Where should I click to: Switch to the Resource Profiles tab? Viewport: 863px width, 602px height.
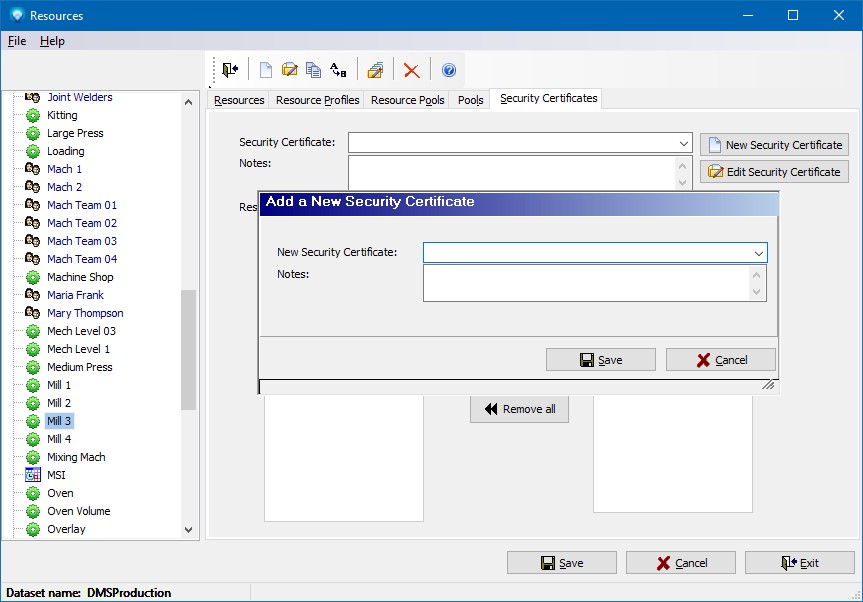point(317,100)
